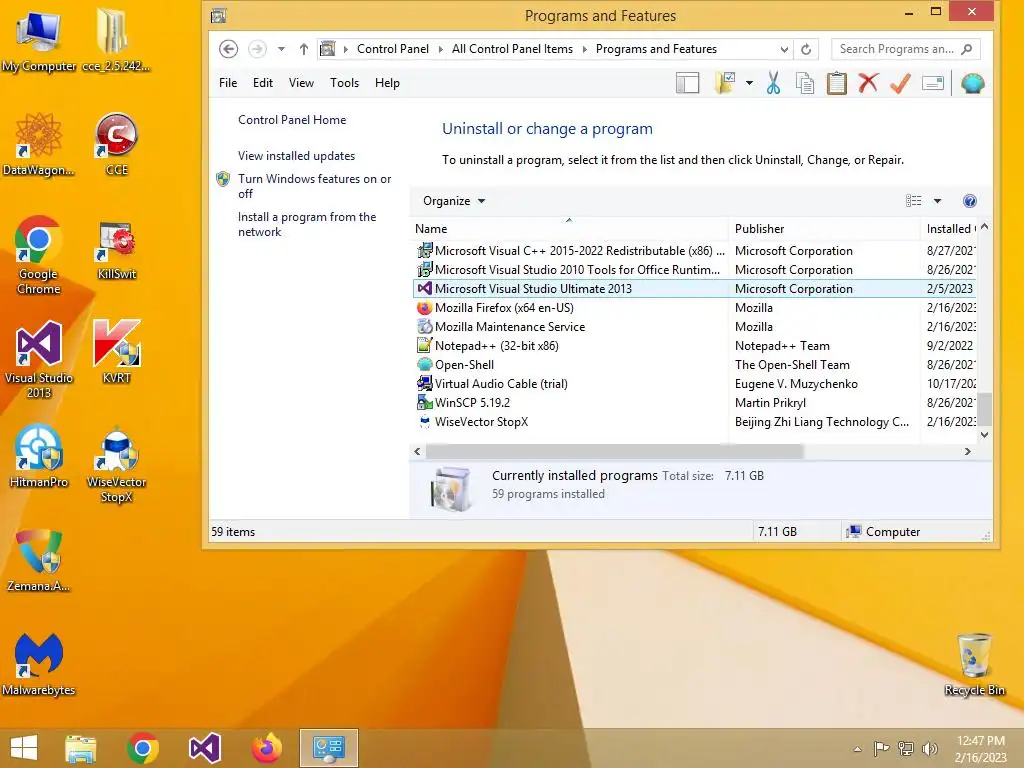
Task: Select Microsoft Visual Studio Ultimate 2013 row
Action: click(695, 289)
